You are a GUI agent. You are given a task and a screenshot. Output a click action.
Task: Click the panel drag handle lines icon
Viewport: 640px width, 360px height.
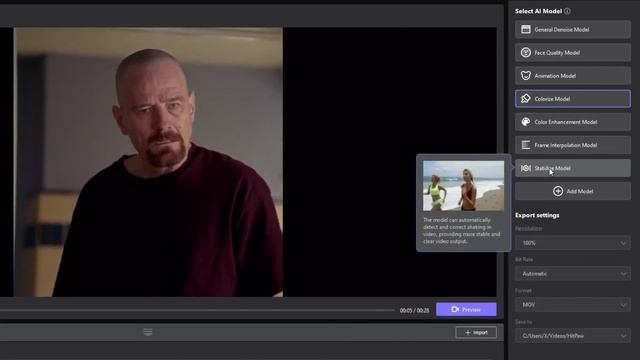pos(148,332)
